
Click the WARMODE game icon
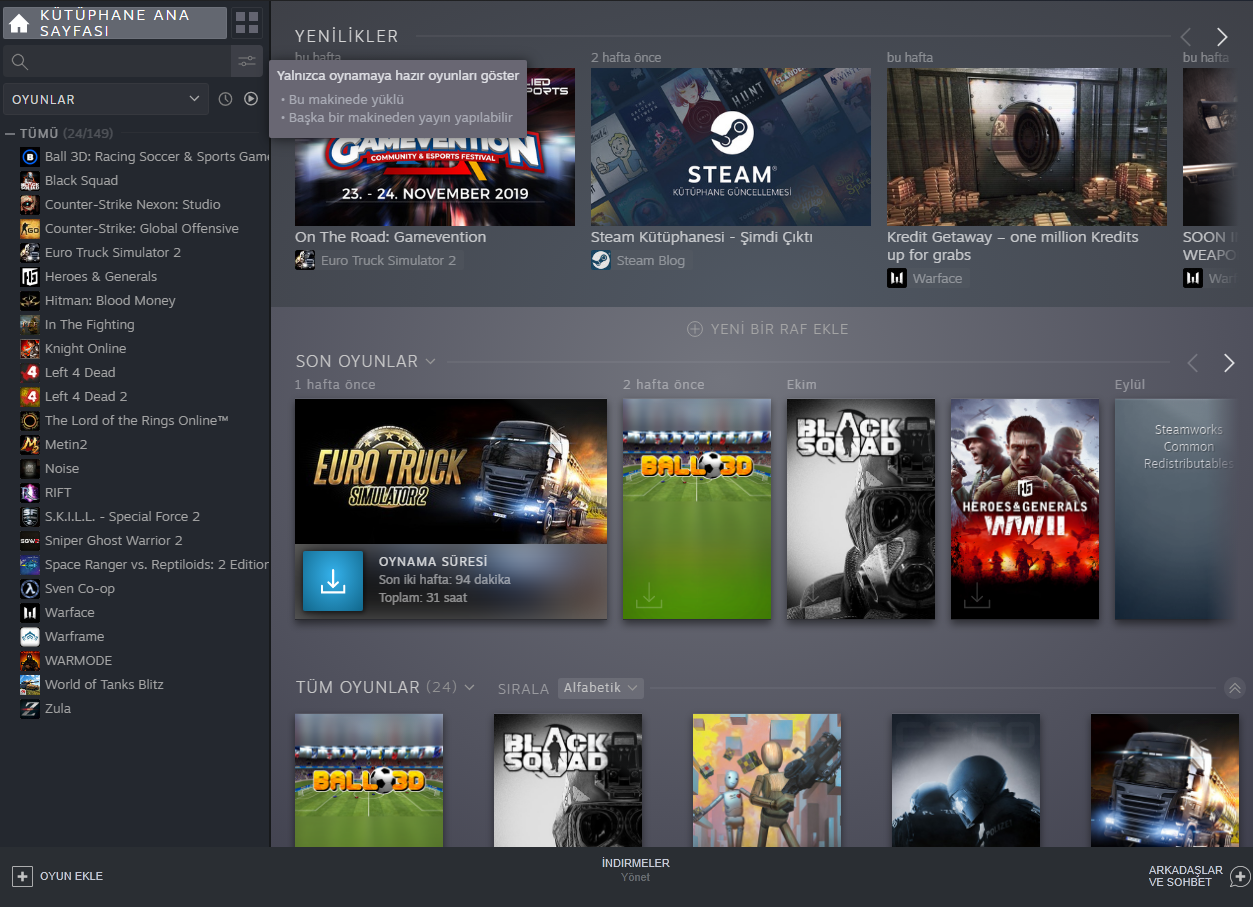tap(30, 660)
